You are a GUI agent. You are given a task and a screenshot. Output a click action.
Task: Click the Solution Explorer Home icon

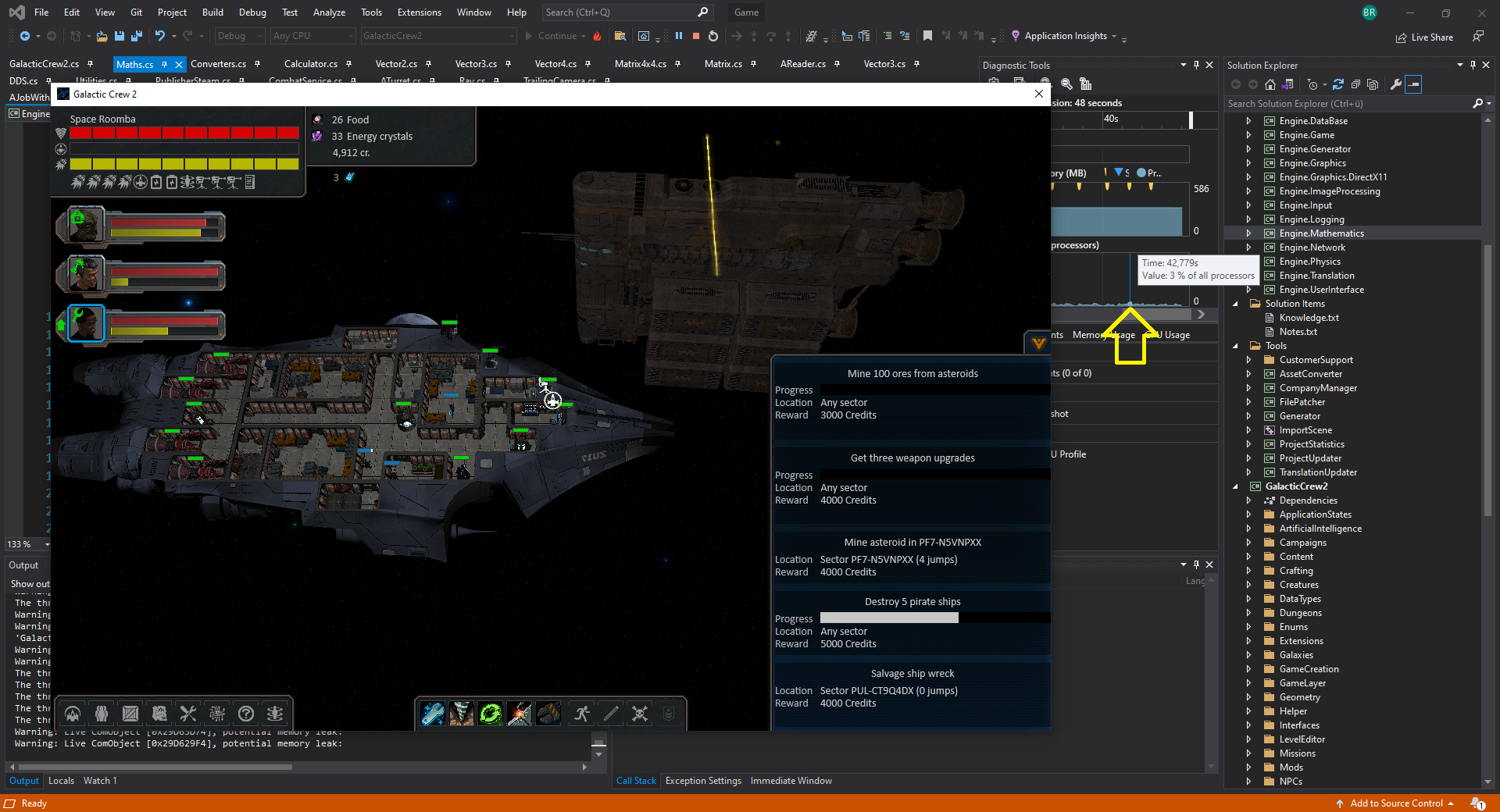(x=1270, y=84)
